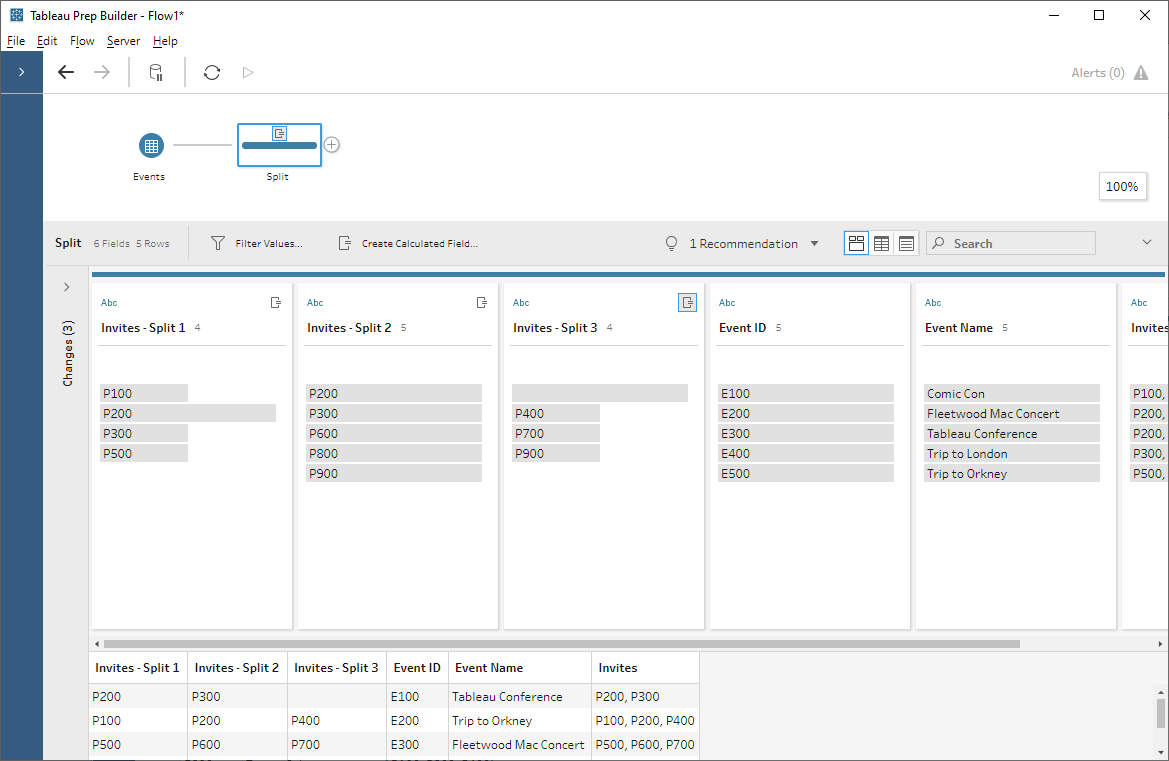Switch to profile pane view
1169x761 pixels.
point(857,244)
